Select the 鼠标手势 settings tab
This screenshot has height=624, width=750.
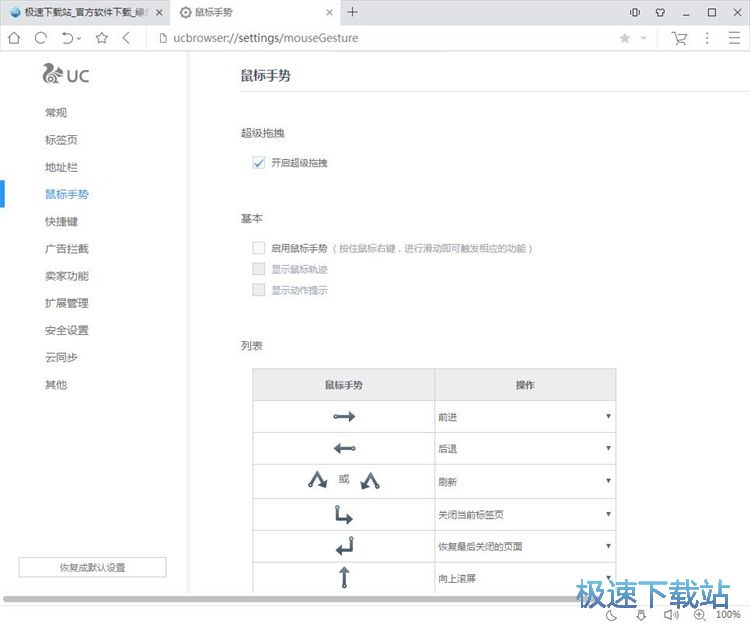click(255, 12)
